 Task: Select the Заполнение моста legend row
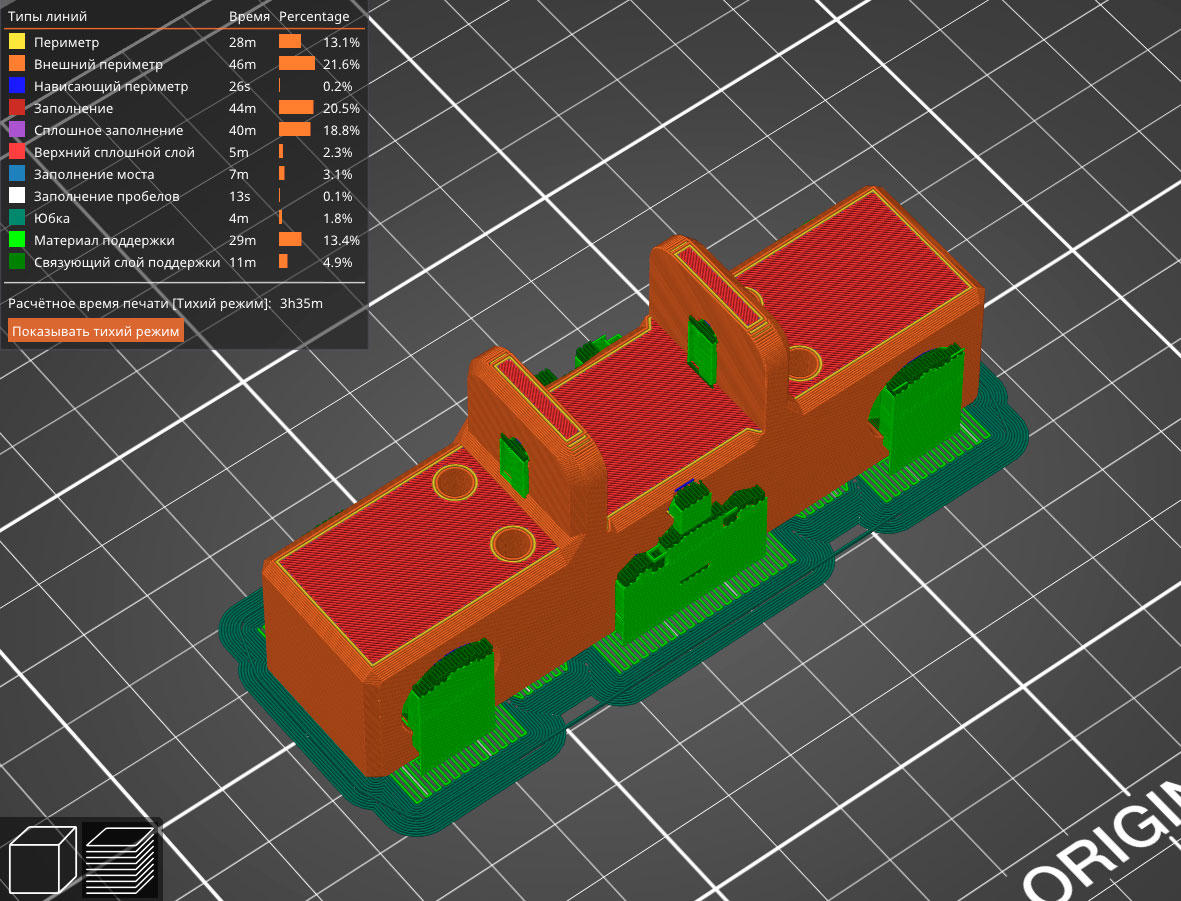(x=93, y=175)
